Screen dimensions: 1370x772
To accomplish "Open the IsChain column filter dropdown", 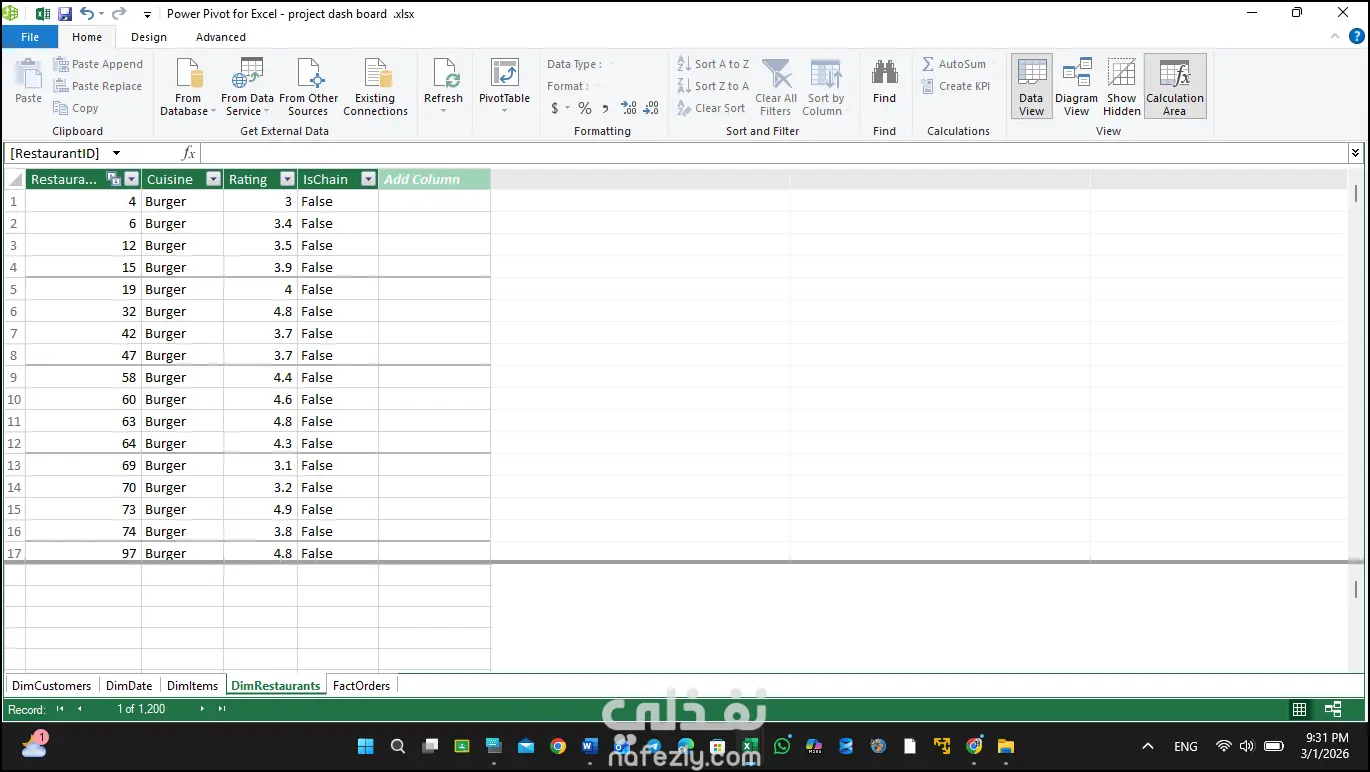I will tap(368, 179).
